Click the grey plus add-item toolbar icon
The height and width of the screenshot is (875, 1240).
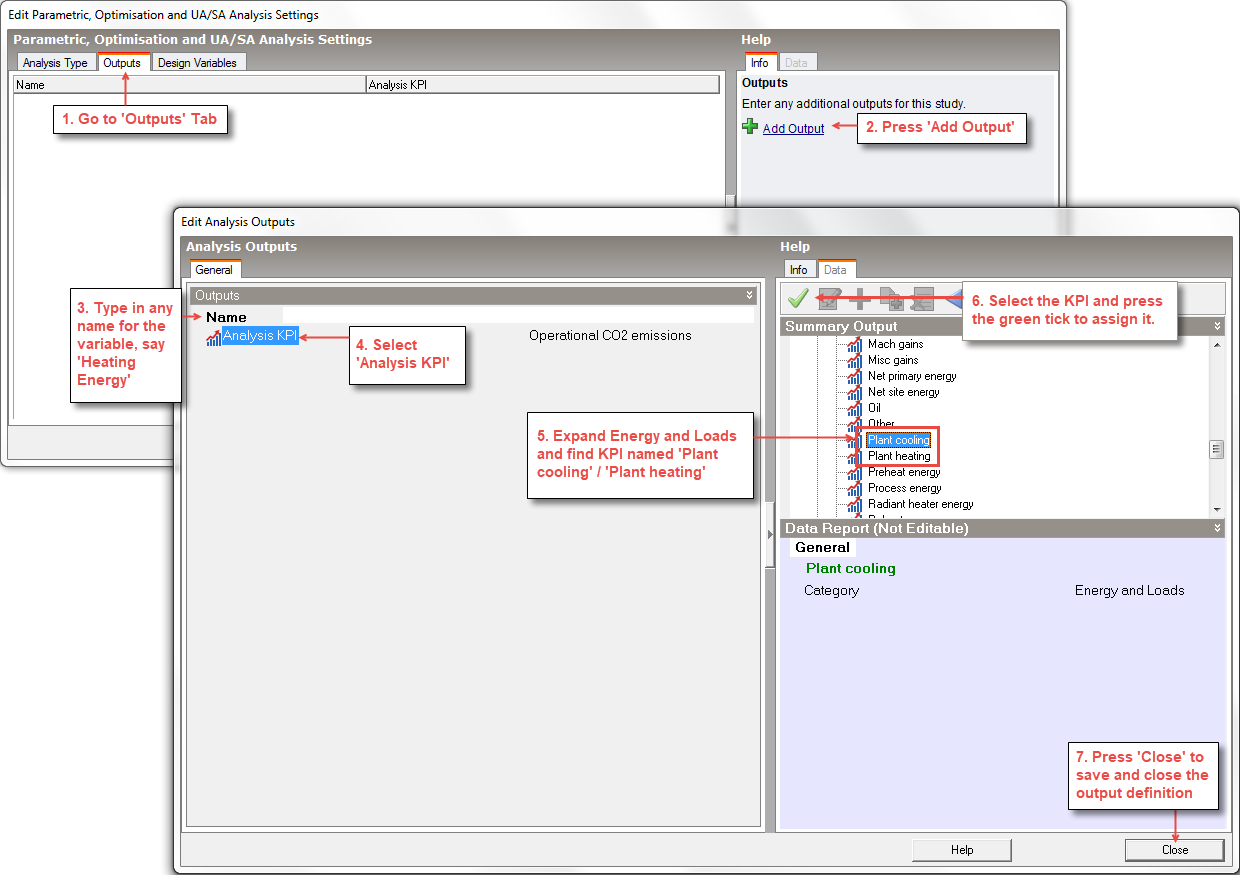[x=859, y=298]
